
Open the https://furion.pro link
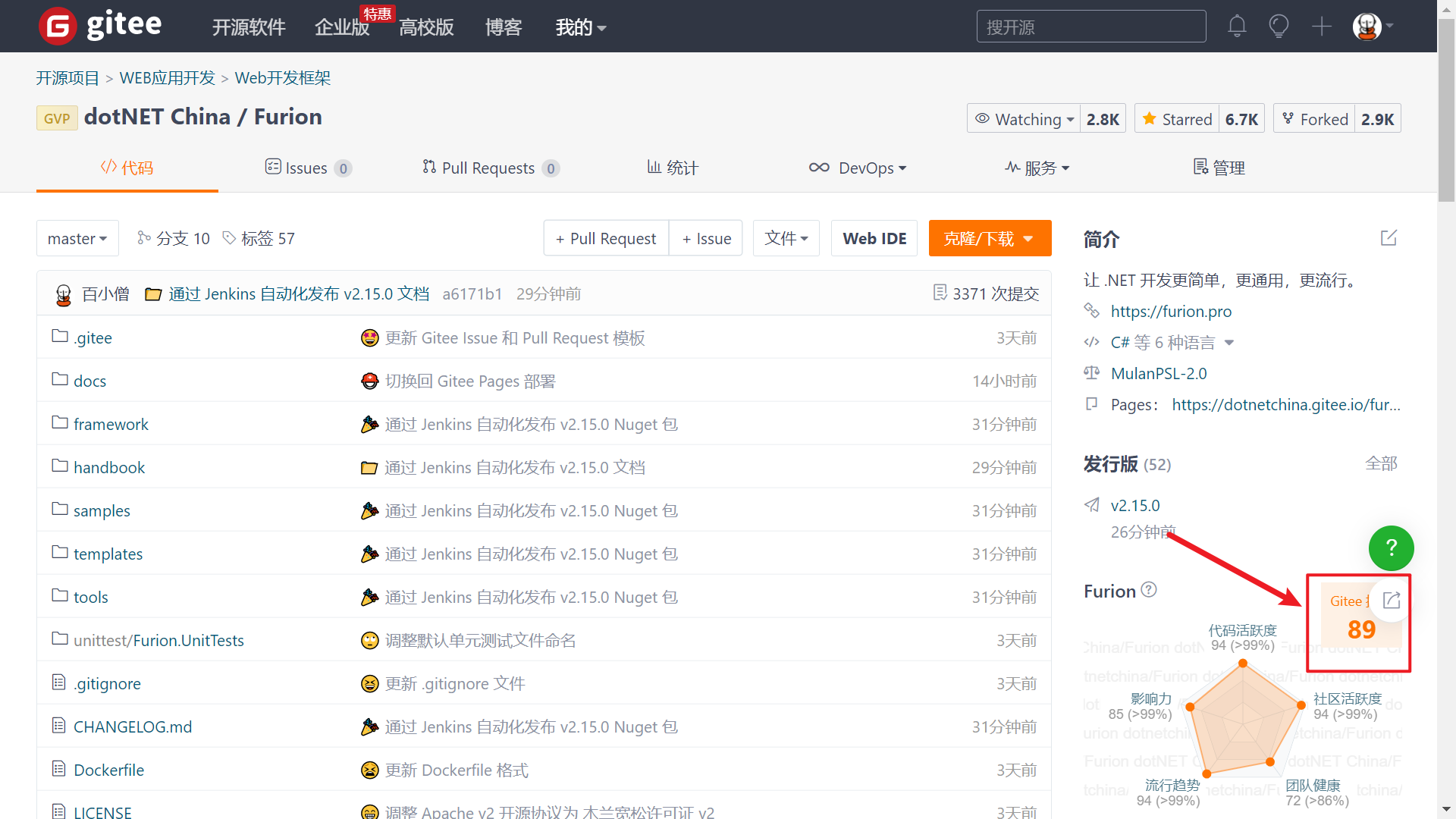(x=1171, y=311)
